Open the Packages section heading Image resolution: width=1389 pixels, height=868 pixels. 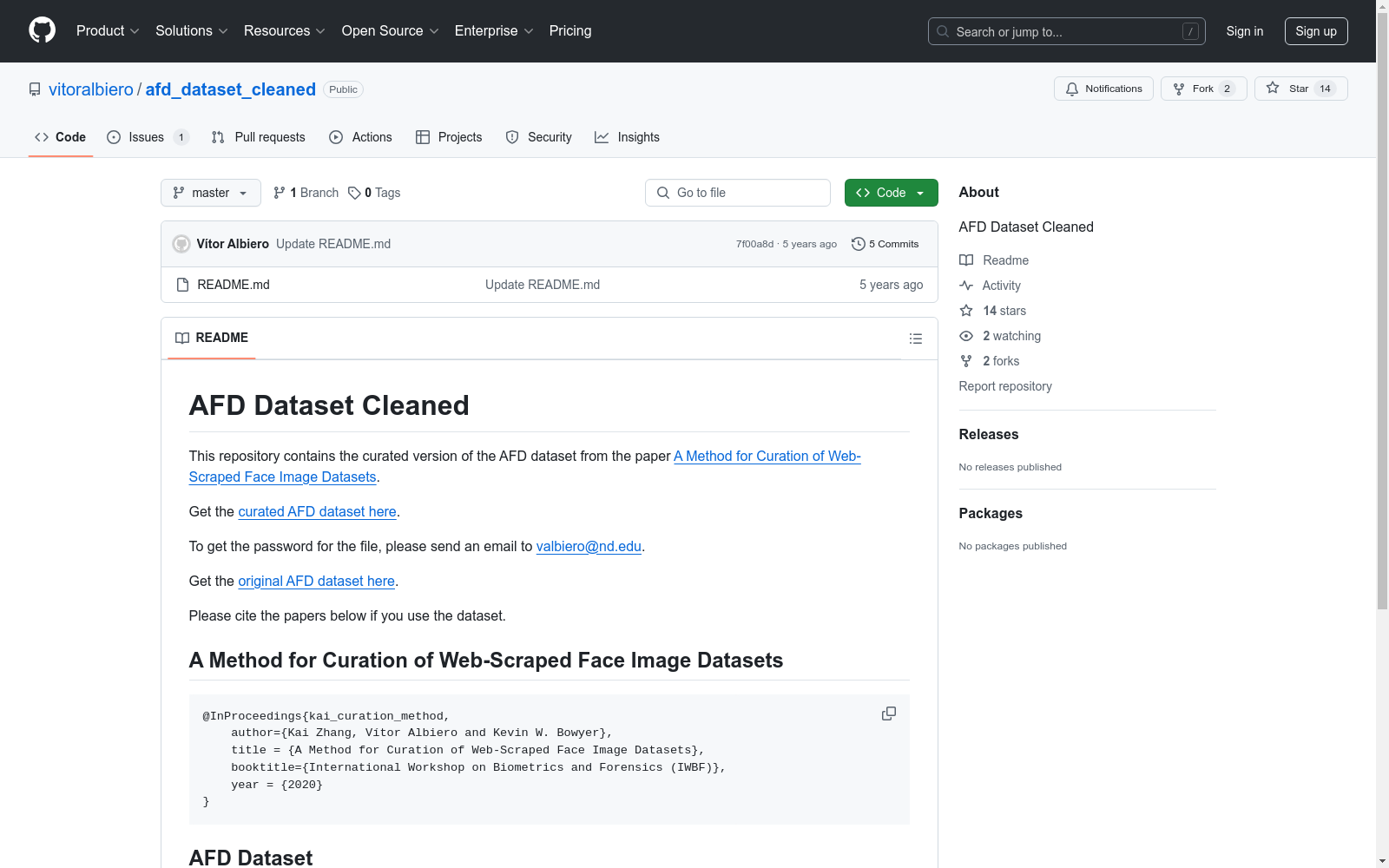tap(991, 513)
